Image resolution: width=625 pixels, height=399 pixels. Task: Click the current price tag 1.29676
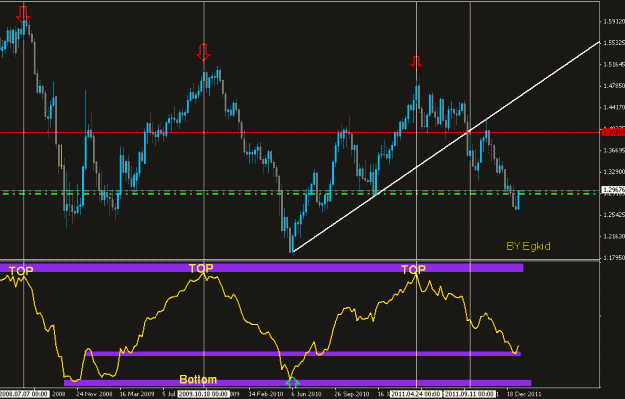pos(613,190)
